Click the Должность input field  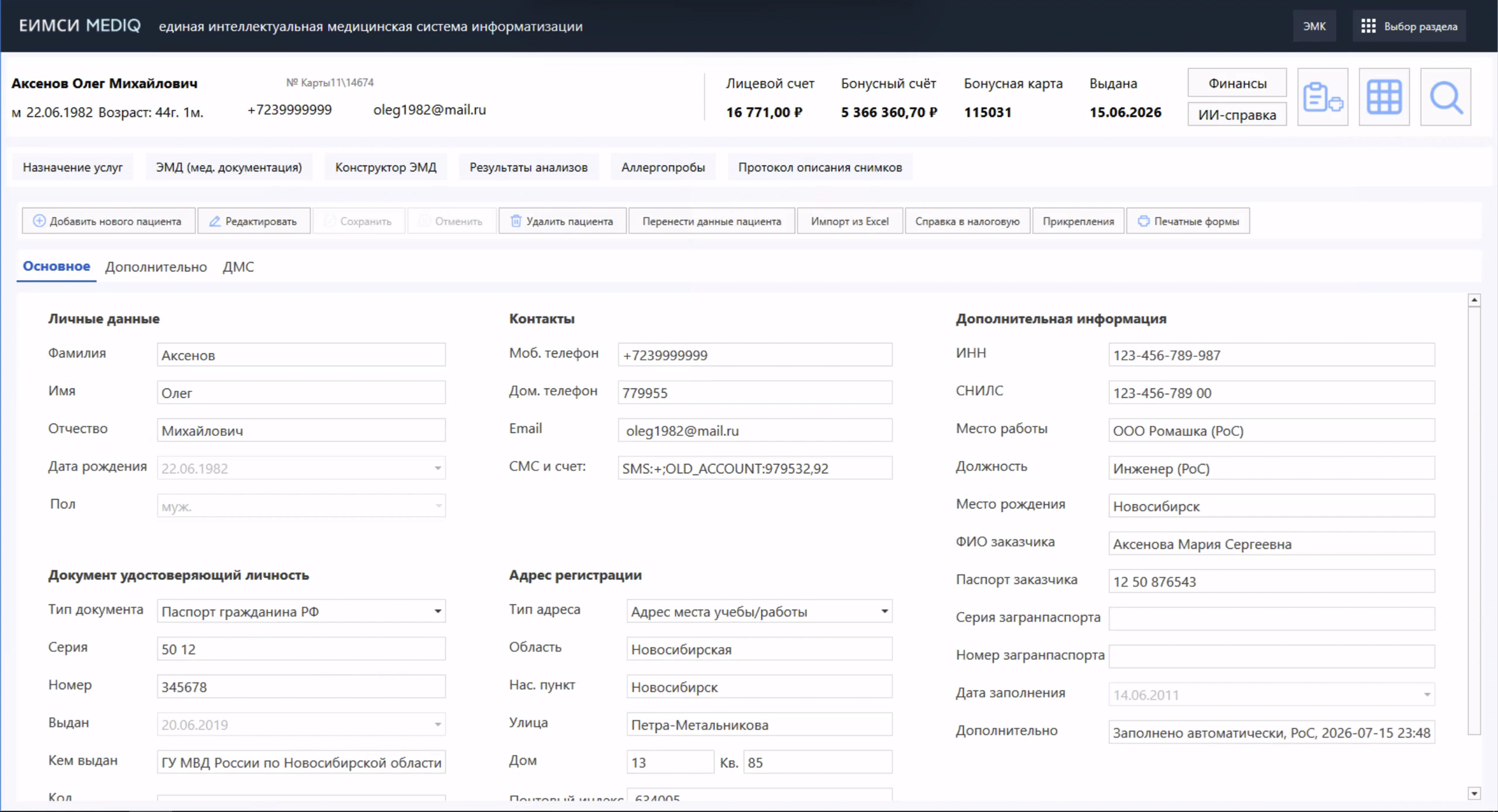[1272, 468]
